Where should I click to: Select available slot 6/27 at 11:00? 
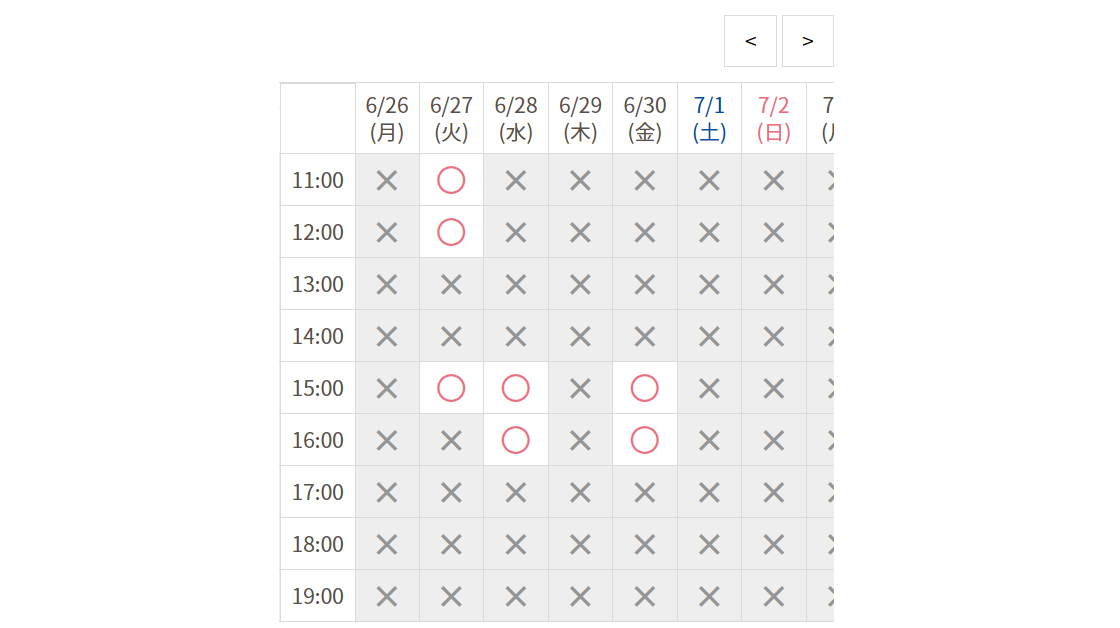[x=451, y=180]
